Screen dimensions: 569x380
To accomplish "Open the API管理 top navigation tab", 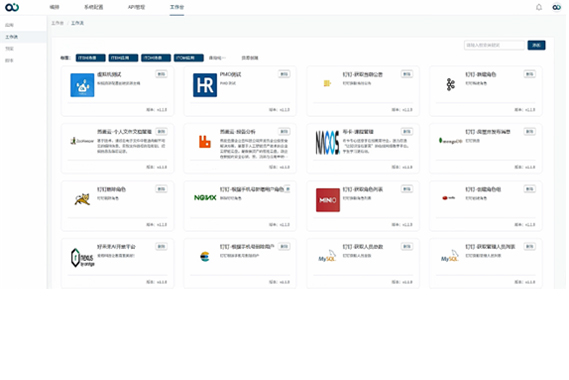I will 136,7.
